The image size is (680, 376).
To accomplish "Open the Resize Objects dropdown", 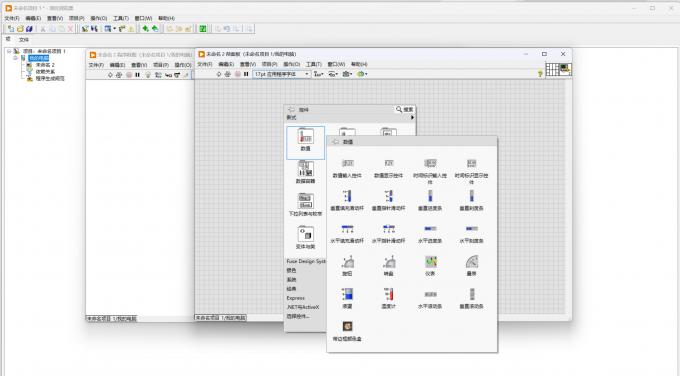I will point(347,74).
